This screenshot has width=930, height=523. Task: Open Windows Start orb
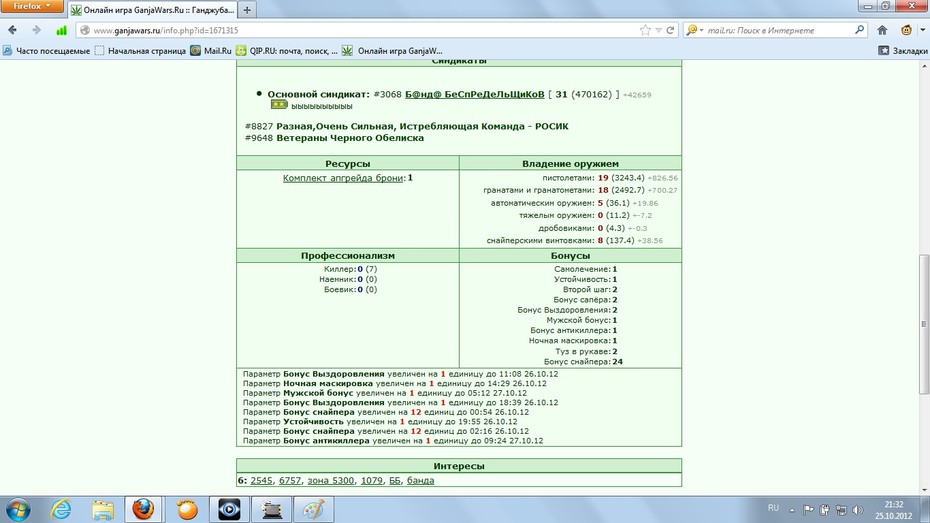[18, 509]
